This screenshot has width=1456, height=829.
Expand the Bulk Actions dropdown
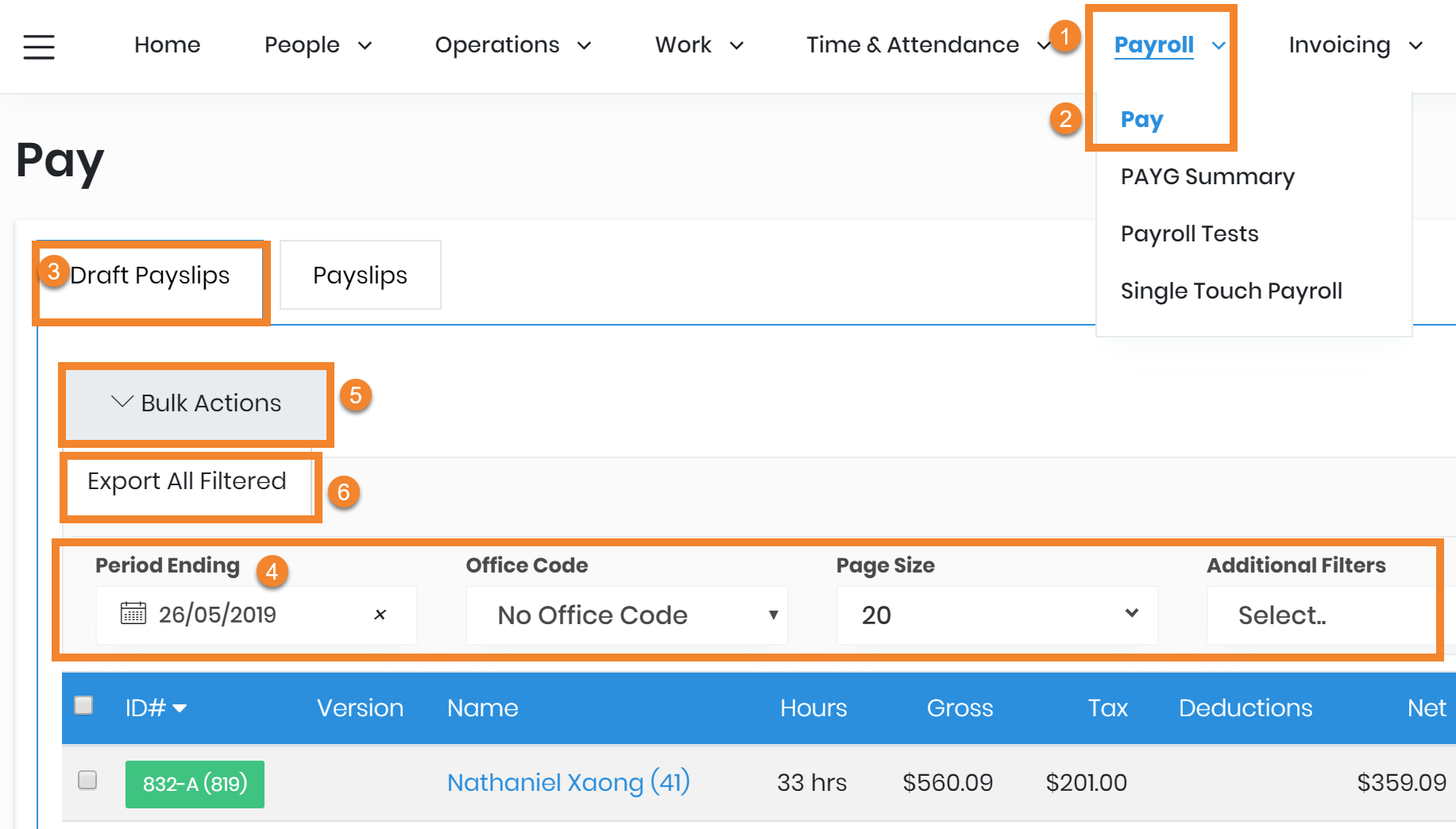(x=195, y=403)
